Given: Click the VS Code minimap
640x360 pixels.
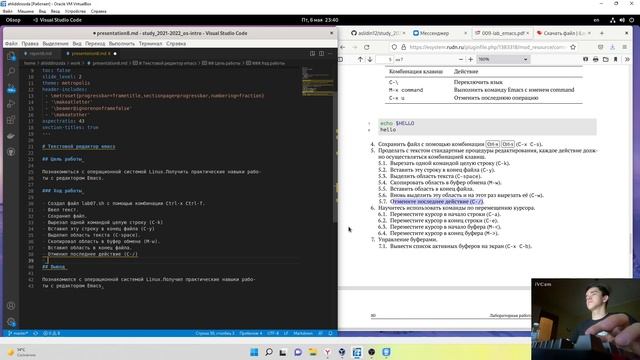Looking at the screenshot, I should click(318, 82).
